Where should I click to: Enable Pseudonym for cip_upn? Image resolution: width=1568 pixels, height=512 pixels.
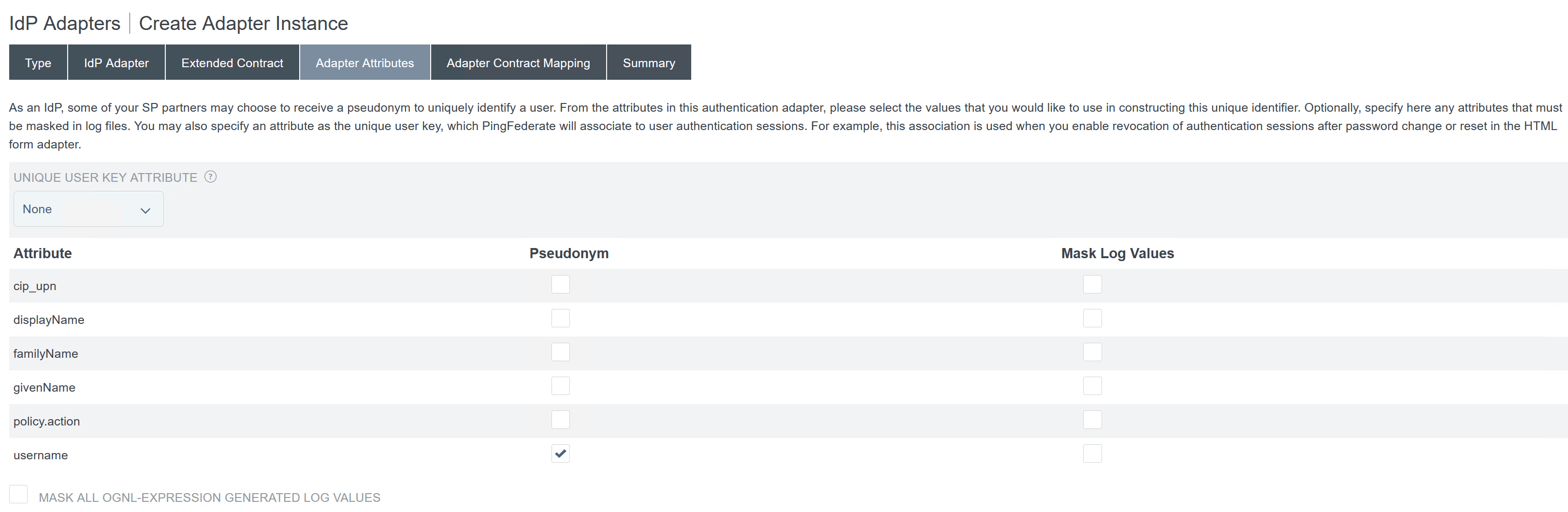pyautogui.click(x=560, y=284)
